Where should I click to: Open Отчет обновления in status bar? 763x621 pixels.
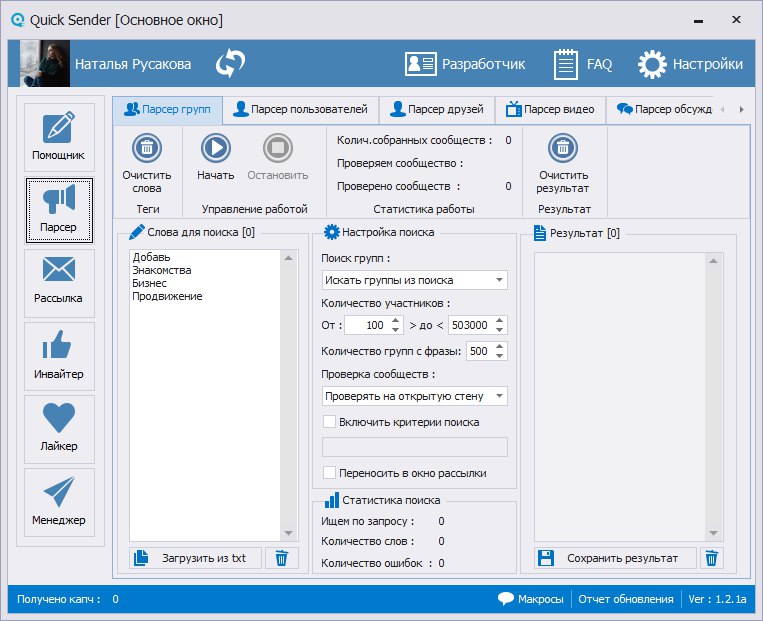point(626,599)
